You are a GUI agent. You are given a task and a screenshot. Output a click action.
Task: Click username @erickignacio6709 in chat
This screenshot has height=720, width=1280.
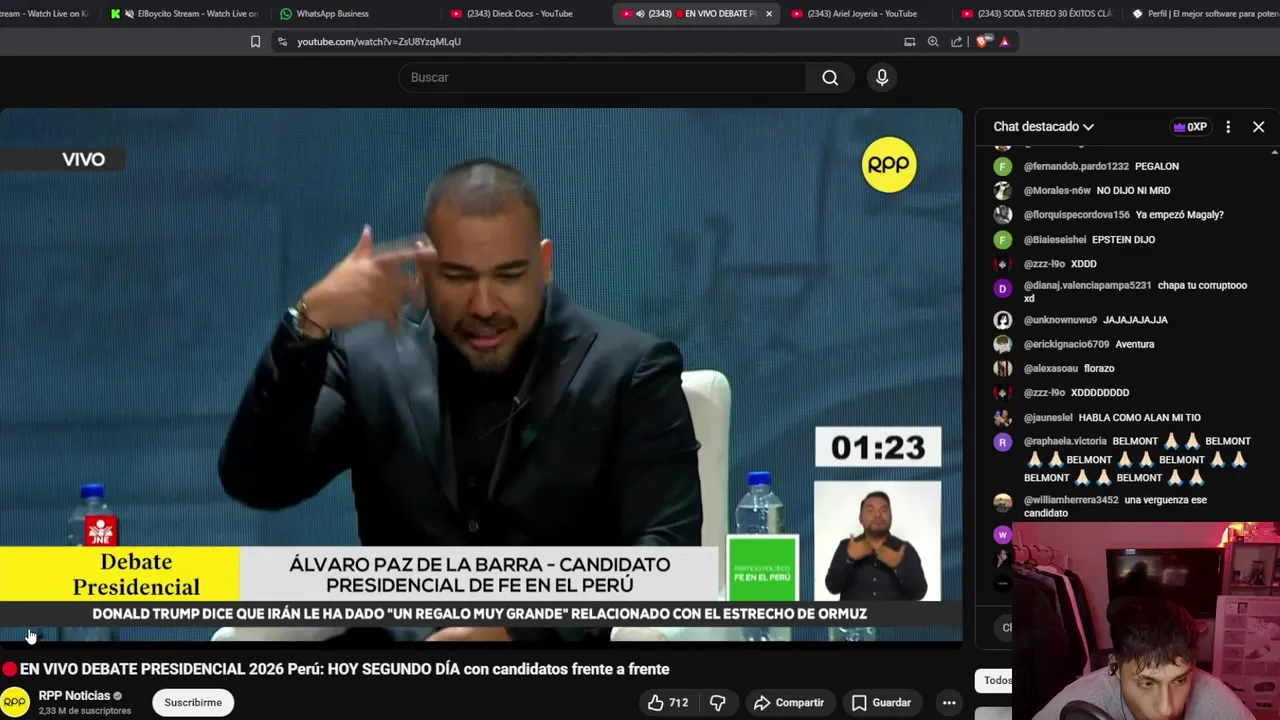click(x=1066, y=344)
